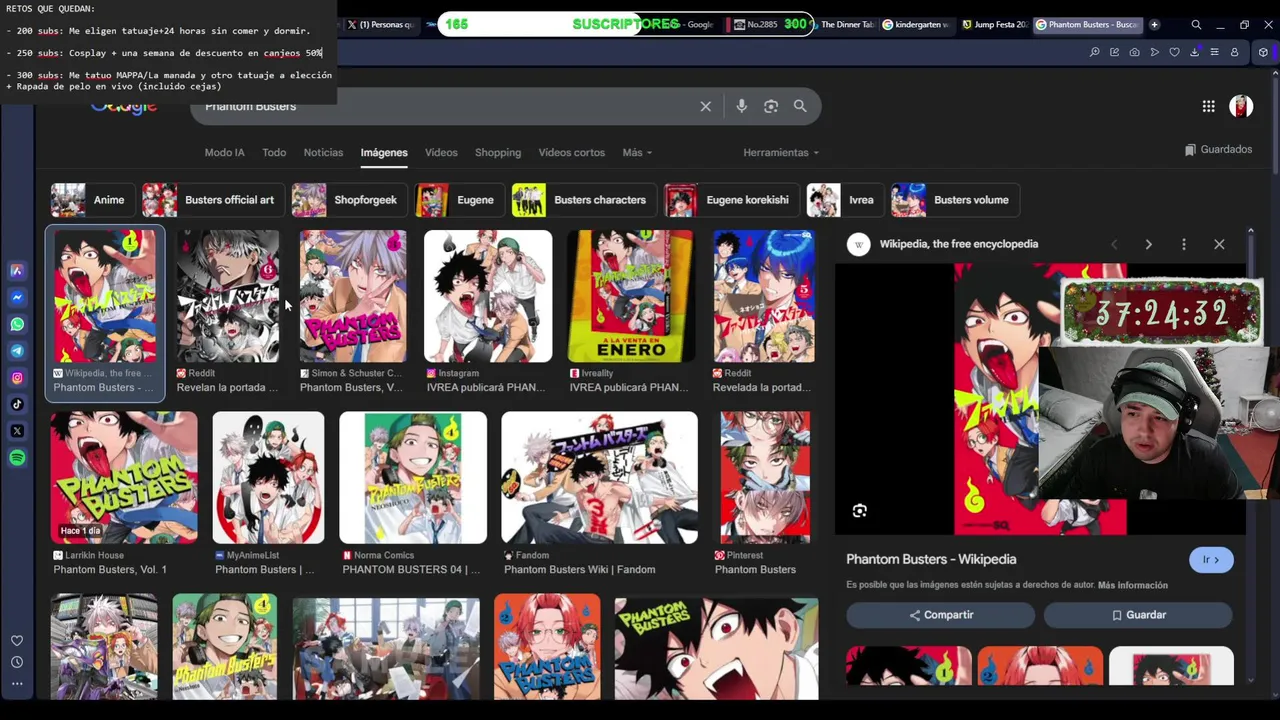Open bookmarks heart in sidebar bottom

pos(17,641)
